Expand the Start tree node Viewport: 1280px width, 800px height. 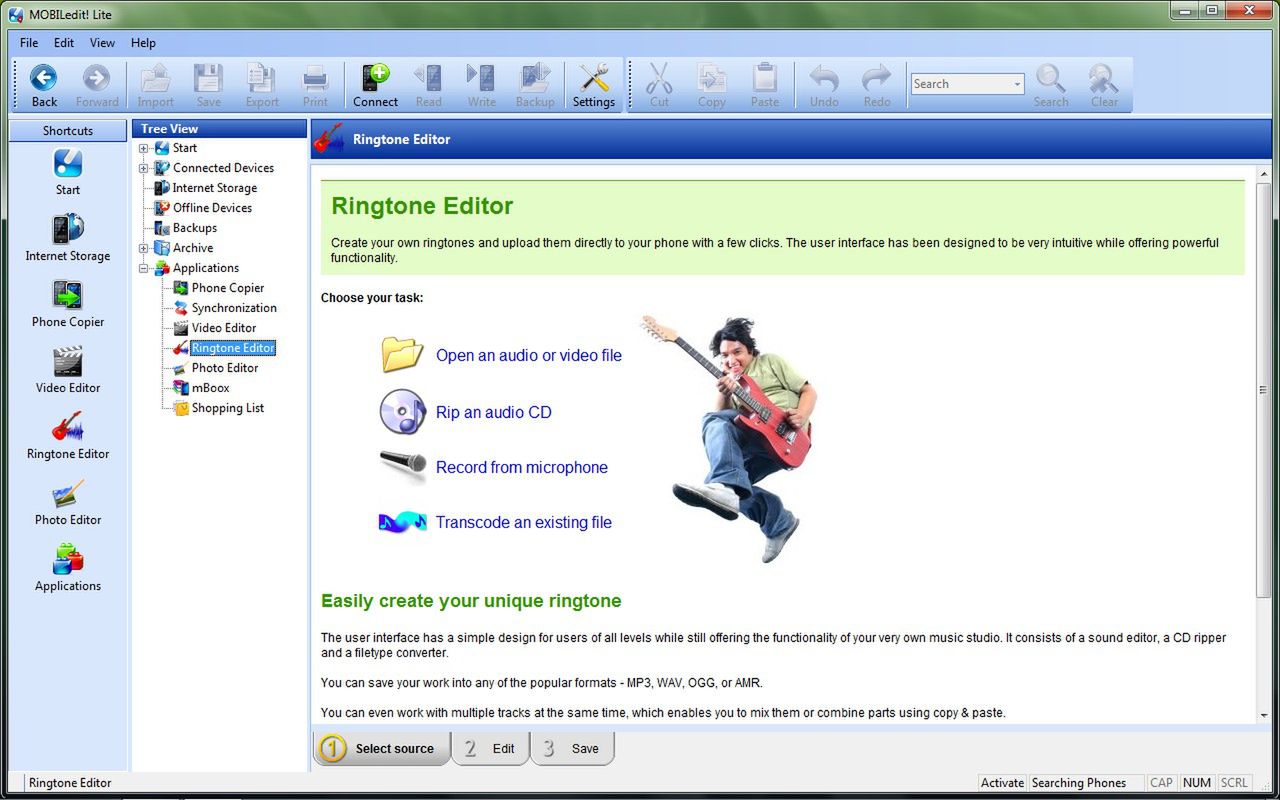(144, 148)
